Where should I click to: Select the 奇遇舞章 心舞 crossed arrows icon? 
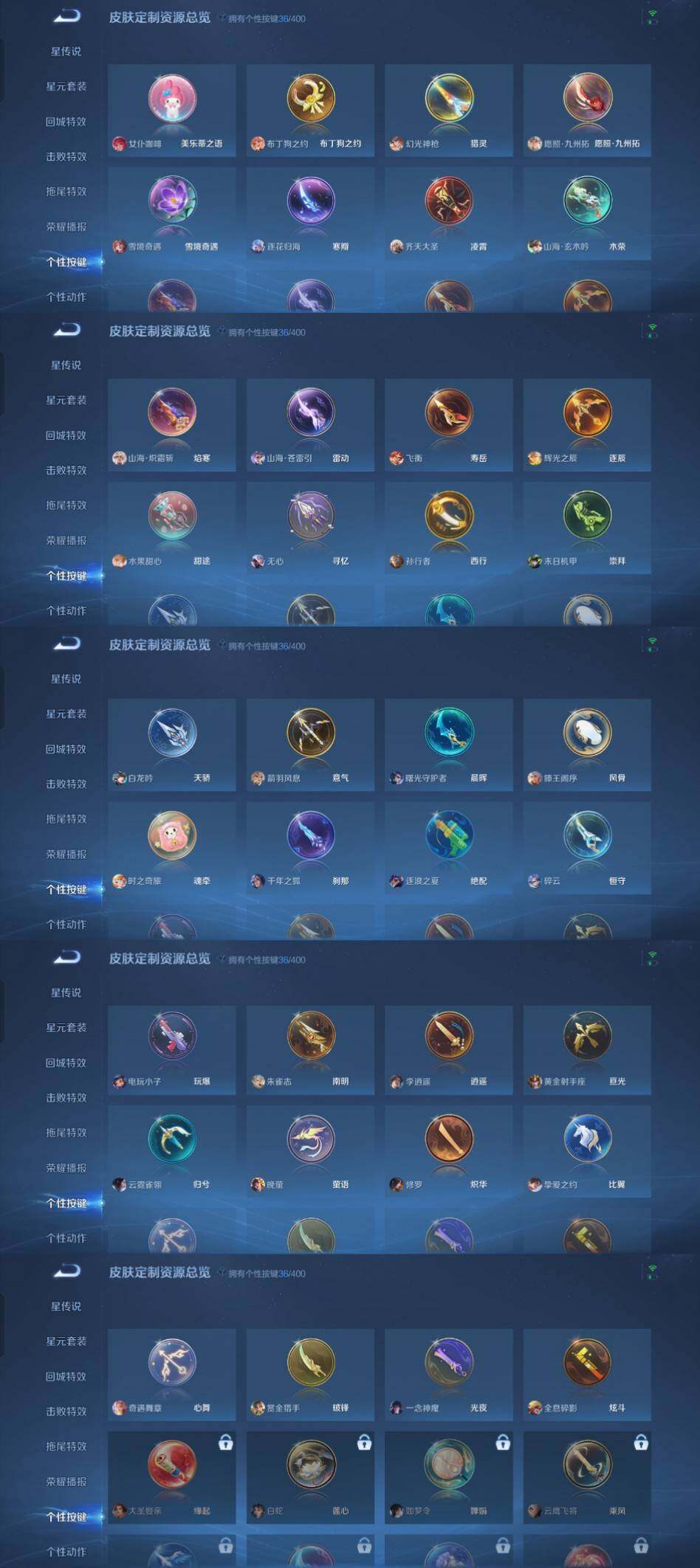[172, 1362]
